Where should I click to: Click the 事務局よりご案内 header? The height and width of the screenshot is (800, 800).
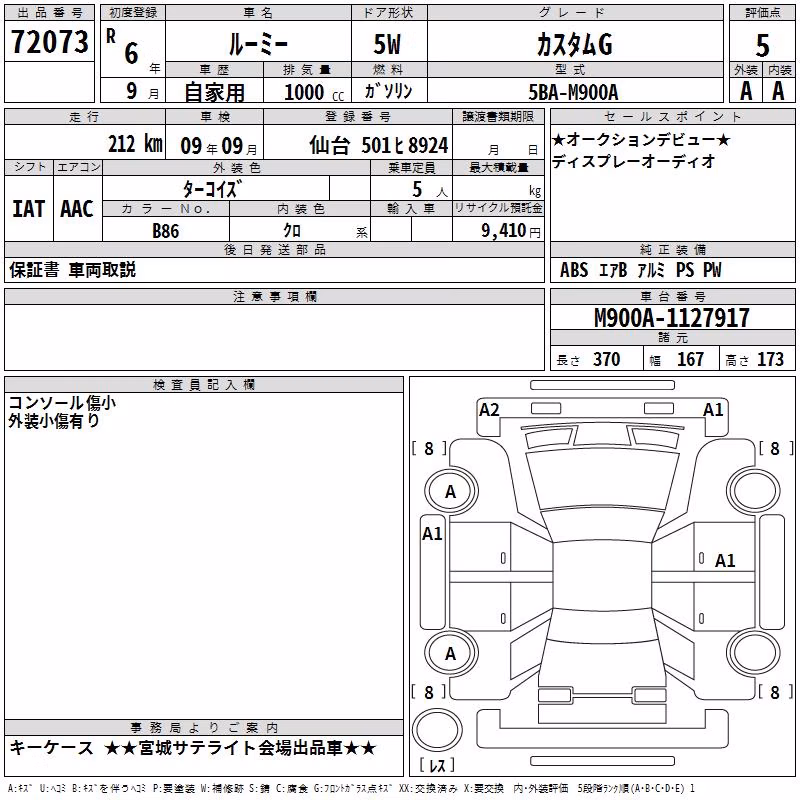coord(204,728)
